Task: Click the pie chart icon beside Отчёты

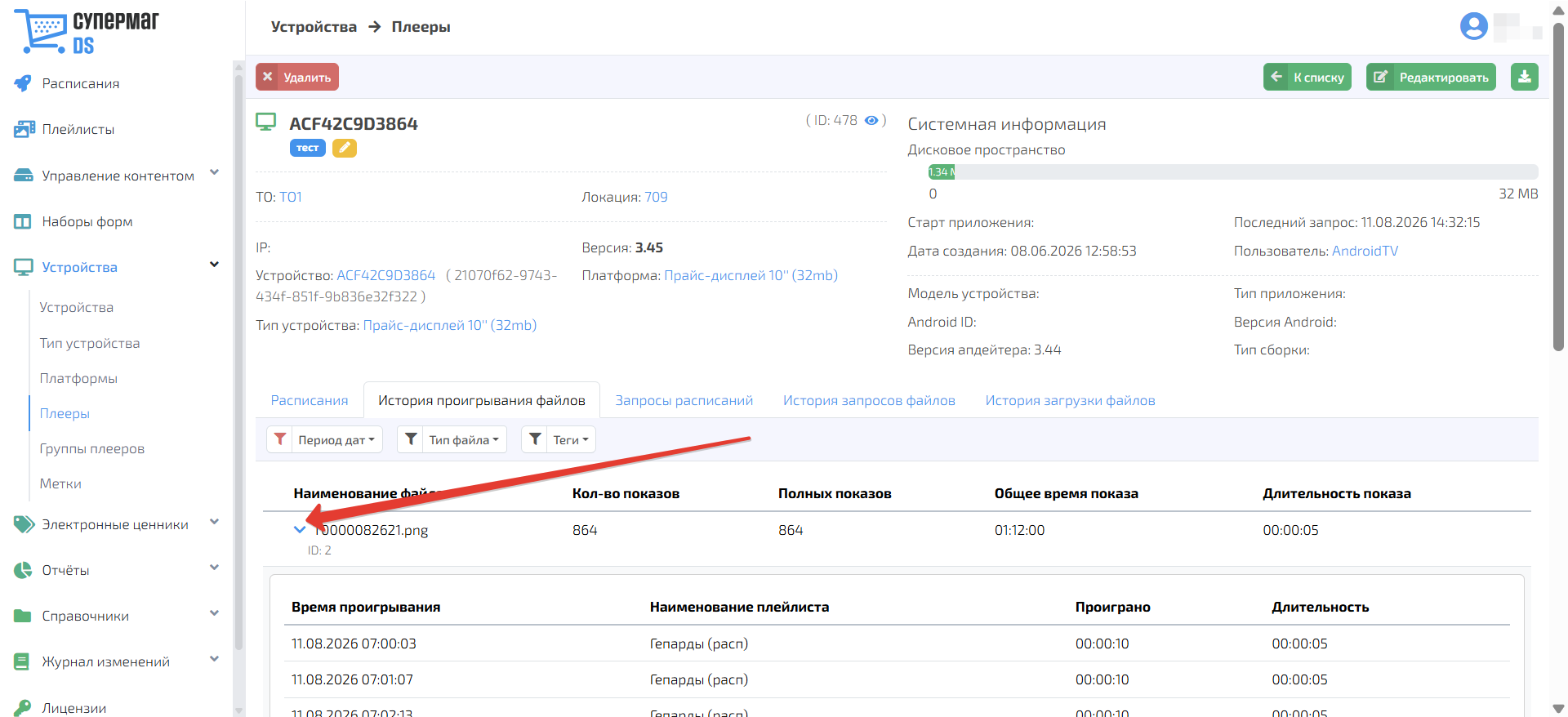Action: coord(23,570)
